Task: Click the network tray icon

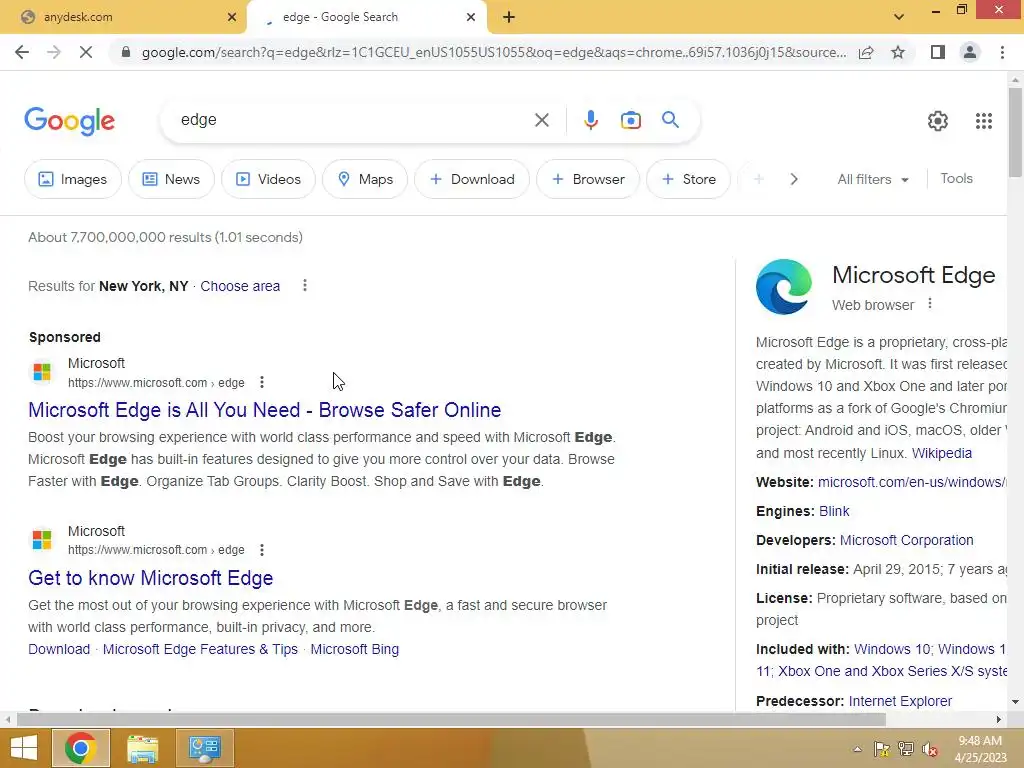Action: tap(906, 750)
